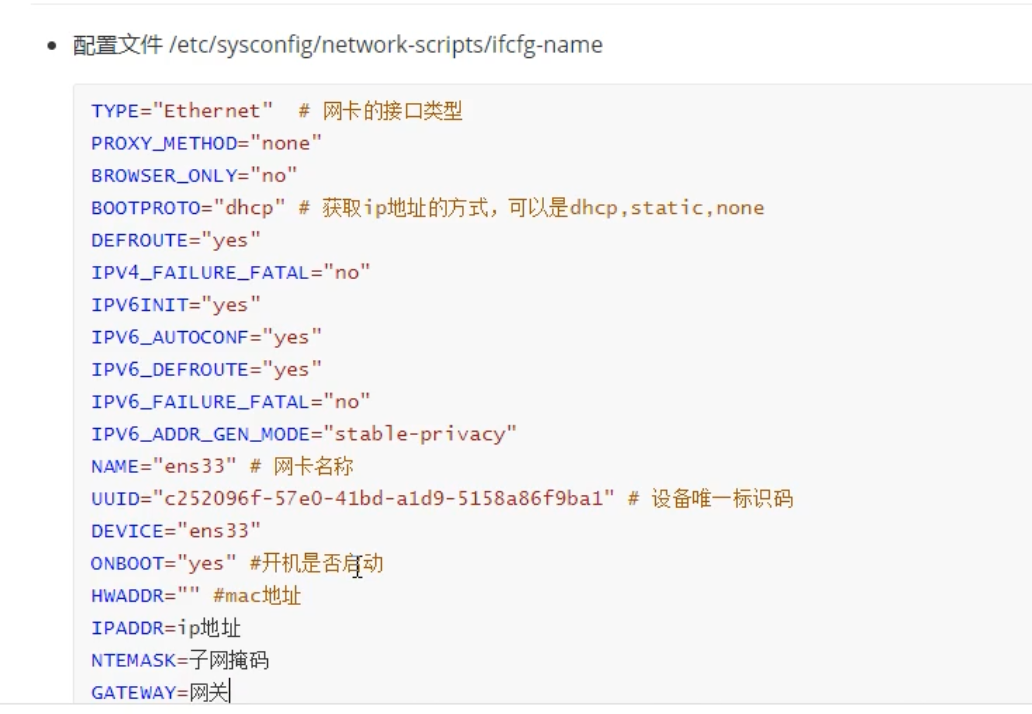Click the BOOTPROTO="dhcp" setting
The width and height of the screenshot is (1032, 714).
pos(188,208)
